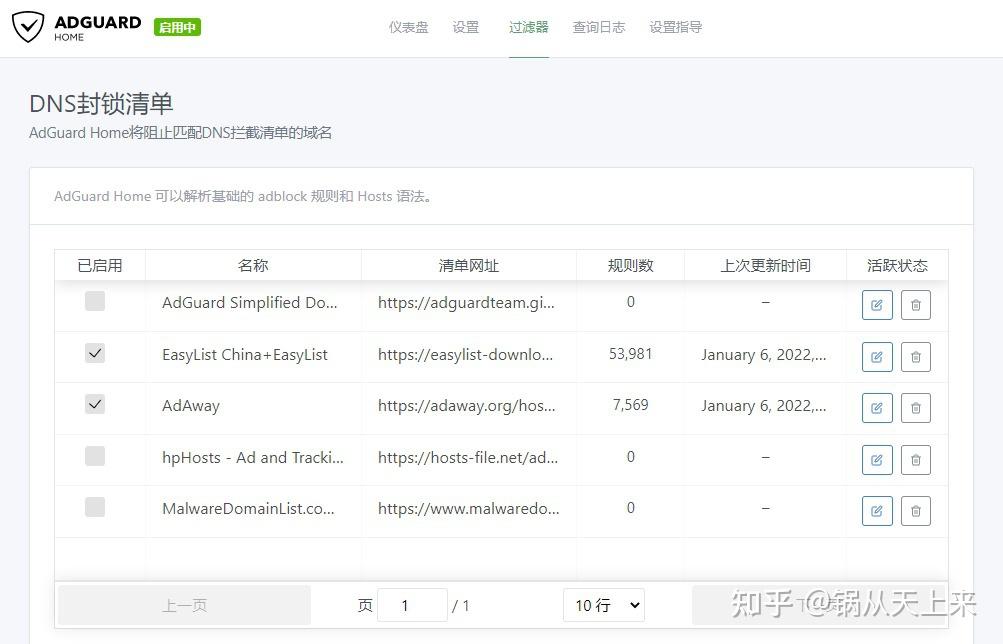Click the 启用中 status badge
This screenshot has height=644, width=1003.
[177, 27]
